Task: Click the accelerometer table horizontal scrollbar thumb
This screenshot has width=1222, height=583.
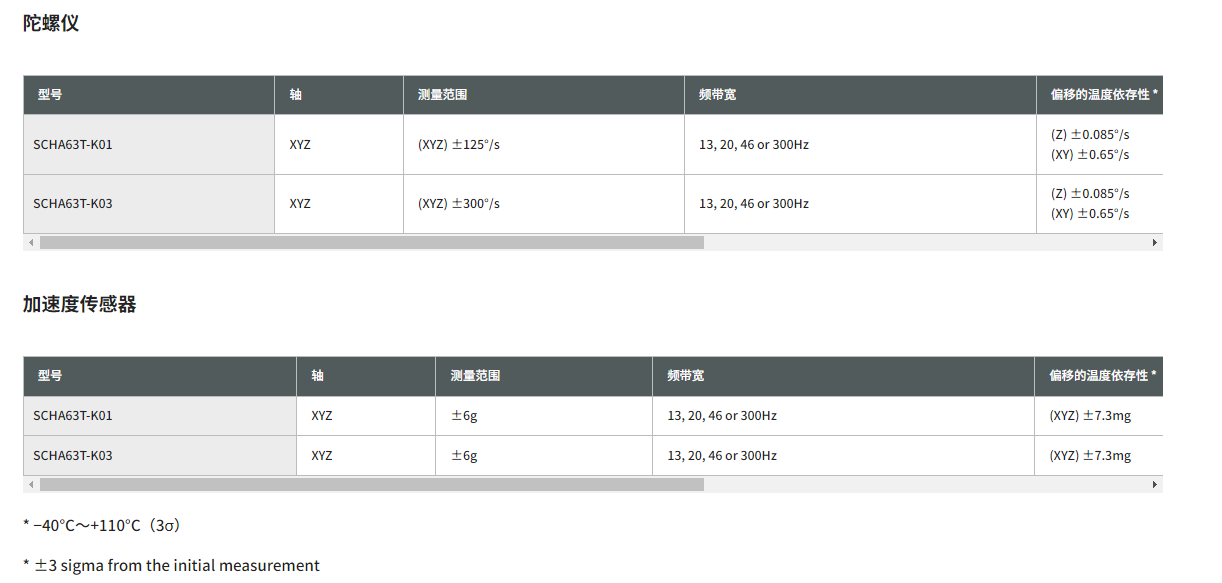Action: 371,484
